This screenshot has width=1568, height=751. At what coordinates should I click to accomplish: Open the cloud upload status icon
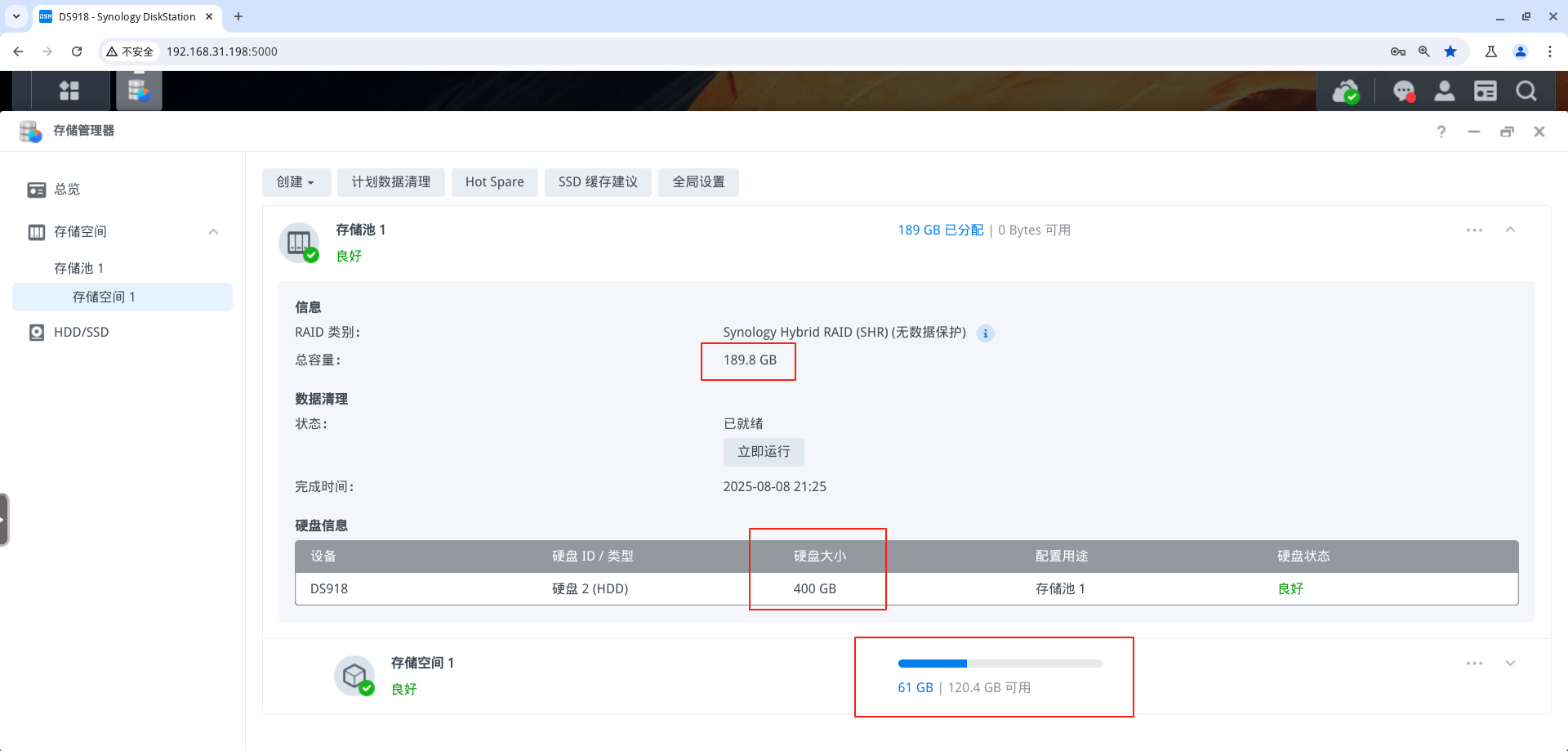point(1345,92)
